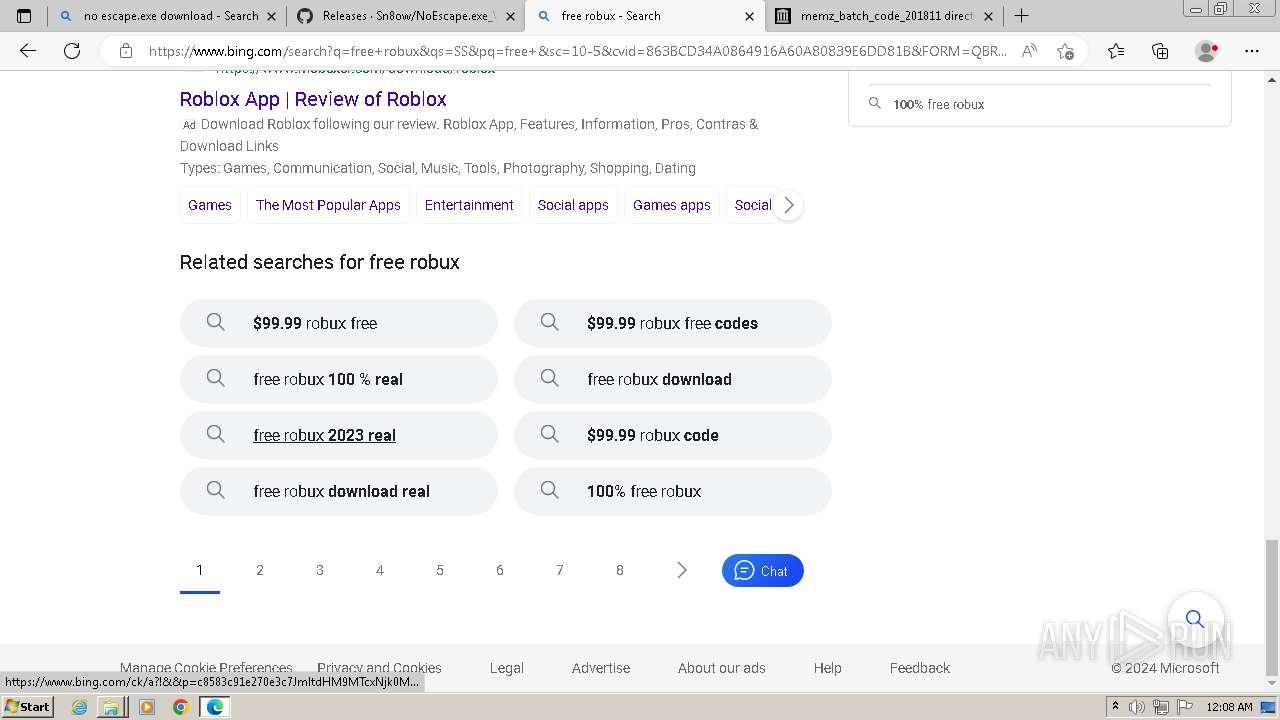Open the Favorites list

[x=1116, y=51]
